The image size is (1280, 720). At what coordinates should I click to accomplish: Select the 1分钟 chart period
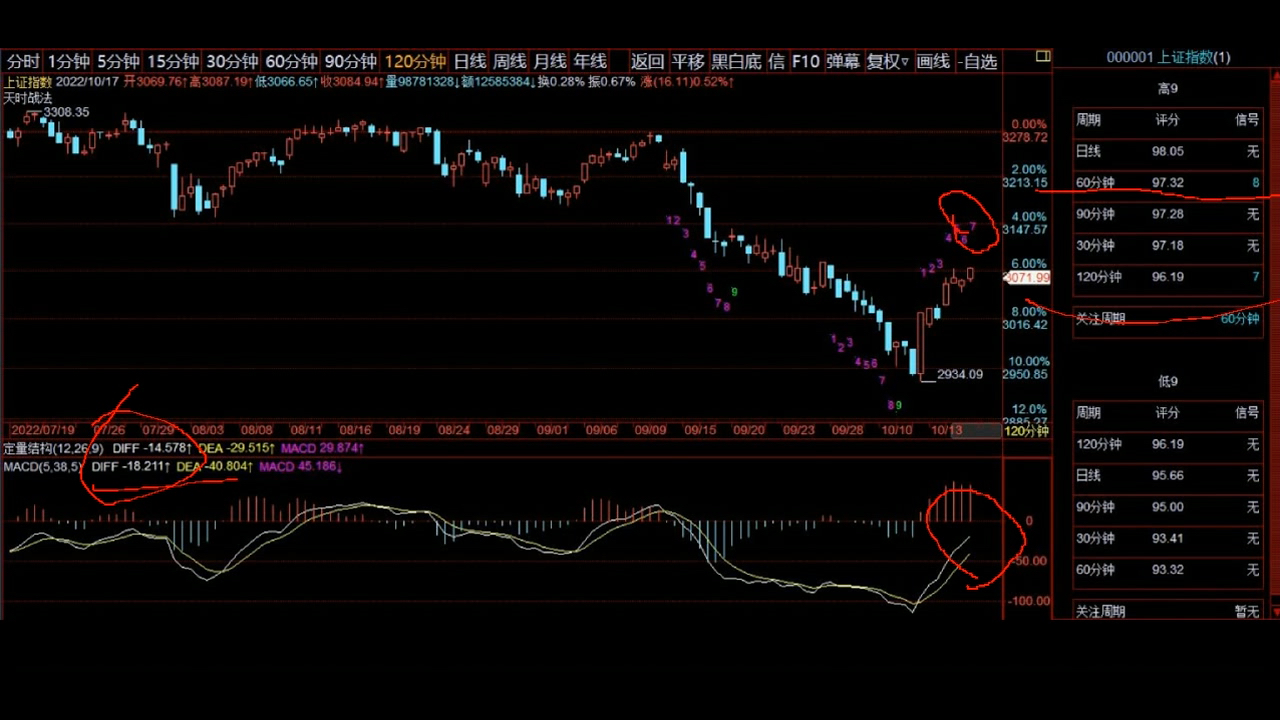click(x=69, y=61)
